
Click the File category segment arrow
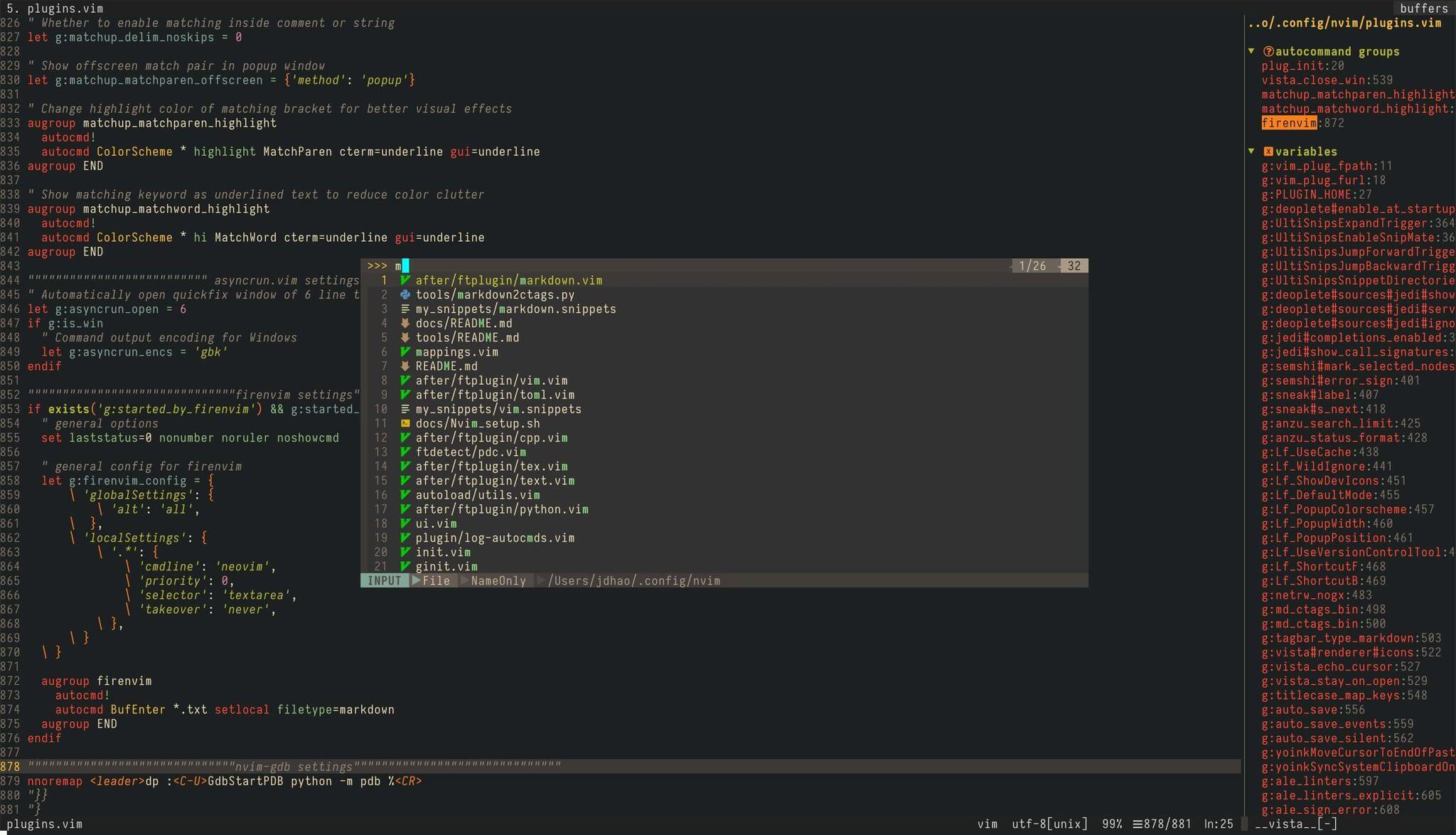coord(417,581)
